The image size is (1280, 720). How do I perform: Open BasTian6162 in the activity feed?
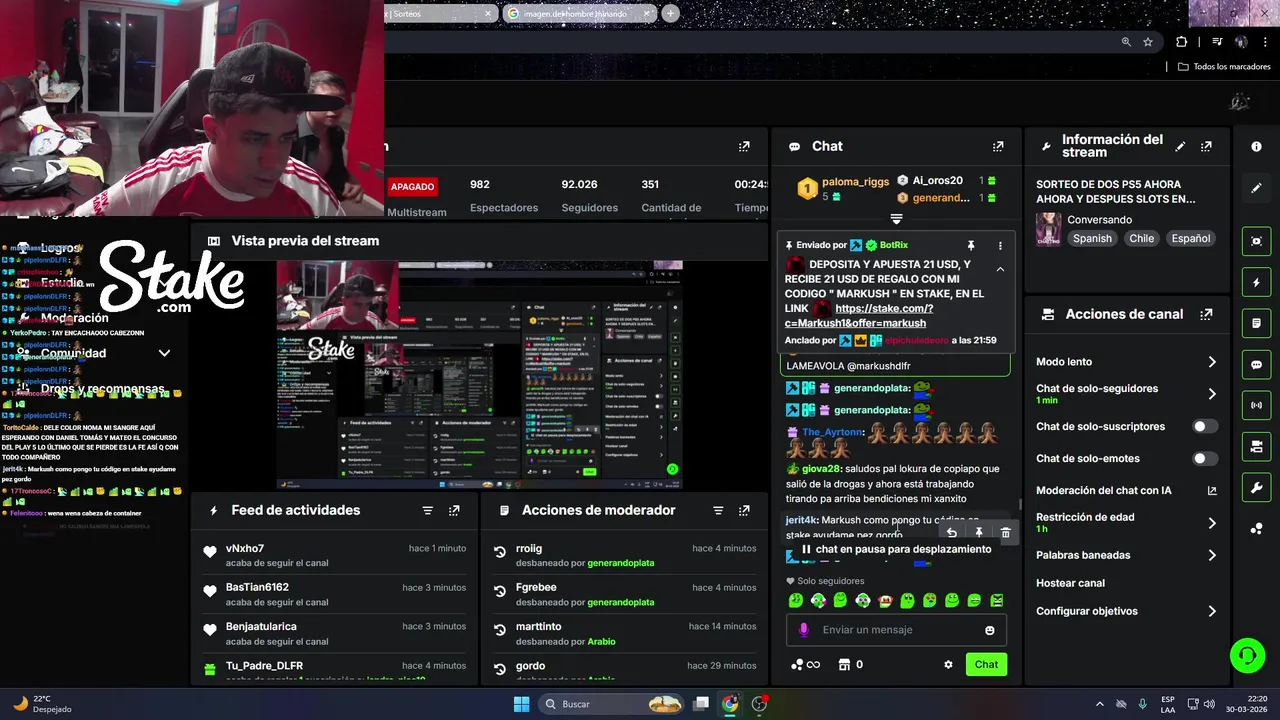click(257, 587)
